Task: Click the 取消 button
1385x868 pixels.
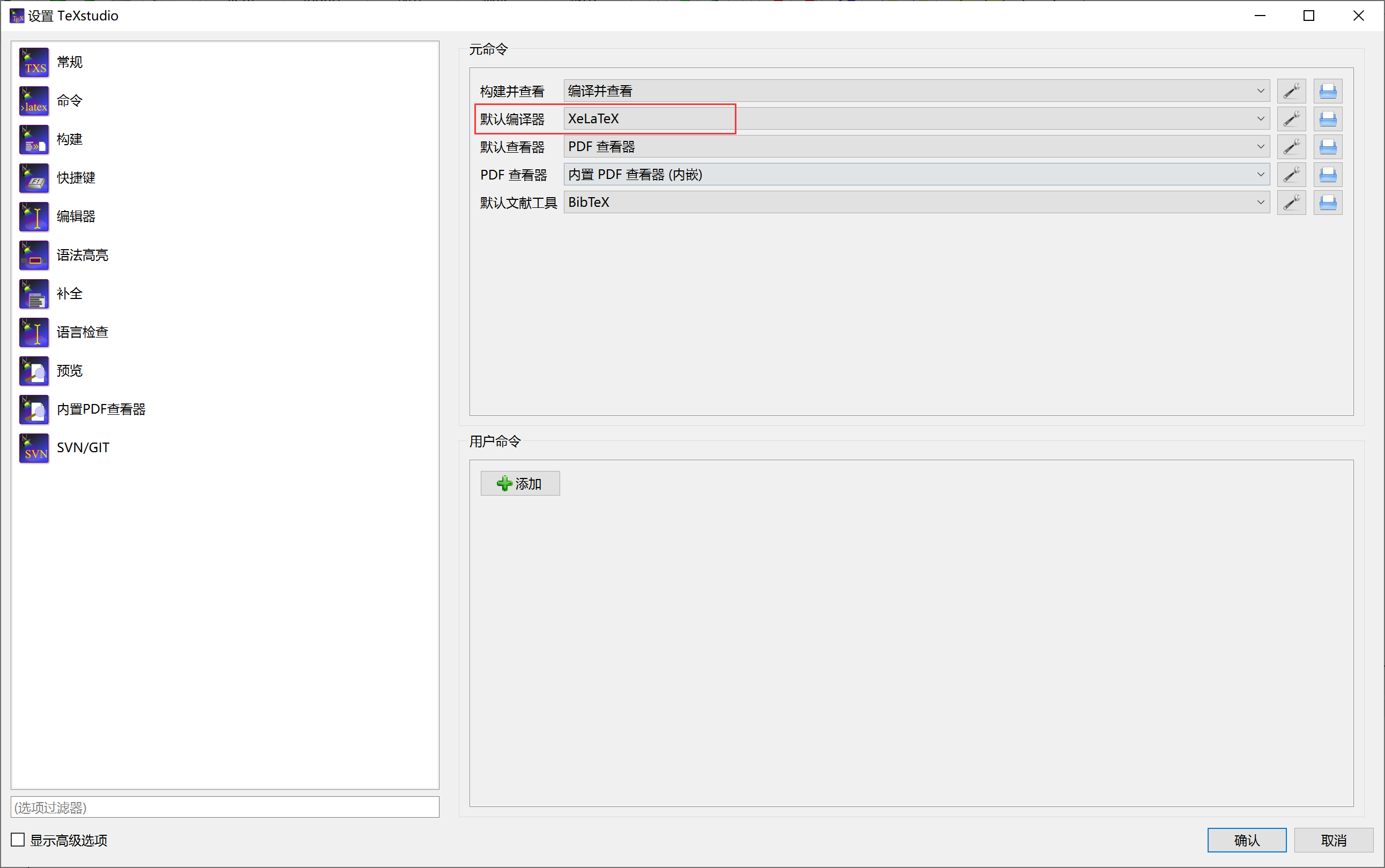Action: [x=1334, y=840]
